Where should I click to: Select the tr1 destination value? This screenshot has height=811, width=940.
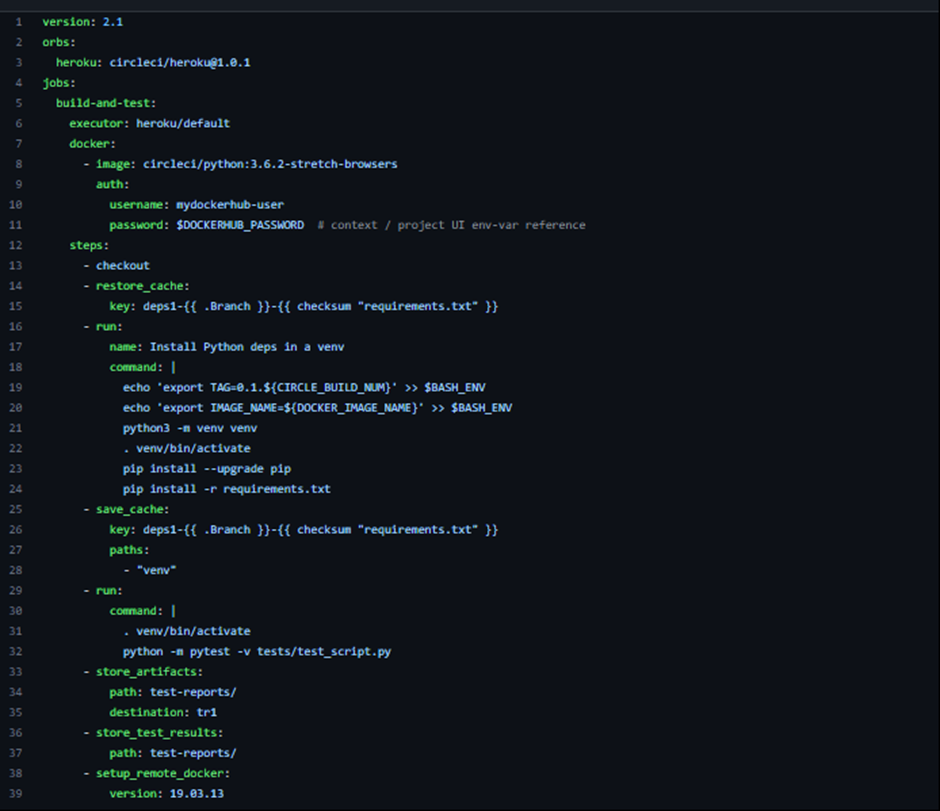207,712
